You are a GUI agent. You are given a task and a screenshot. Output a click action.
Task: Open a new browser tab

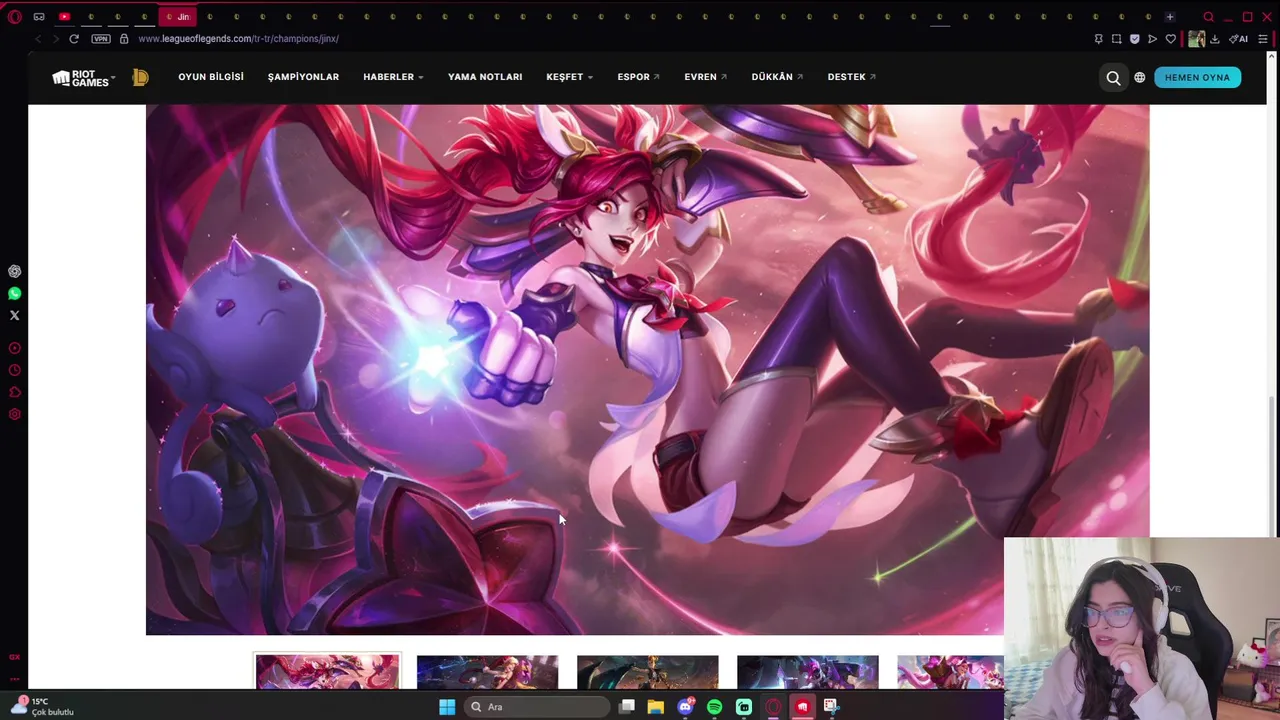[x=1170, y=17]
